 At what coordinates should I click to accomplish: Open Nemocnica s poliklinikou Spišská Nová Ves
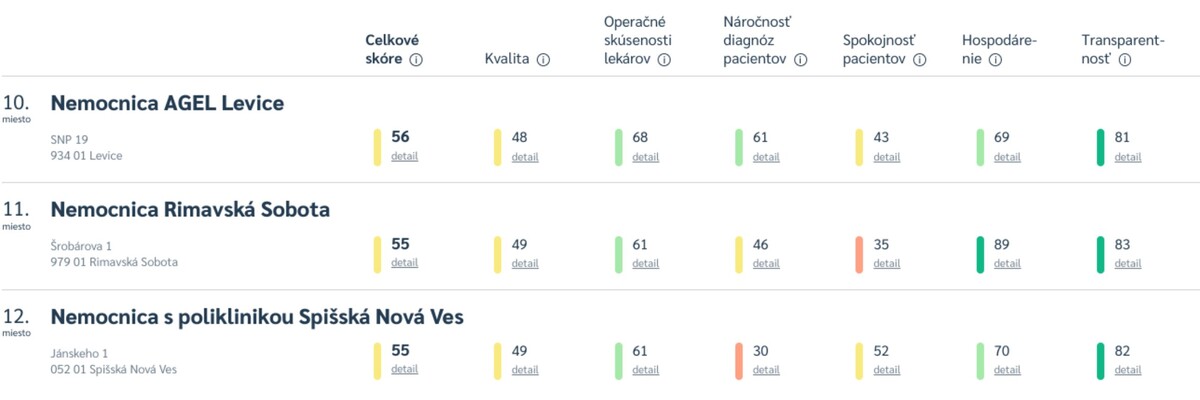(257, 317)
